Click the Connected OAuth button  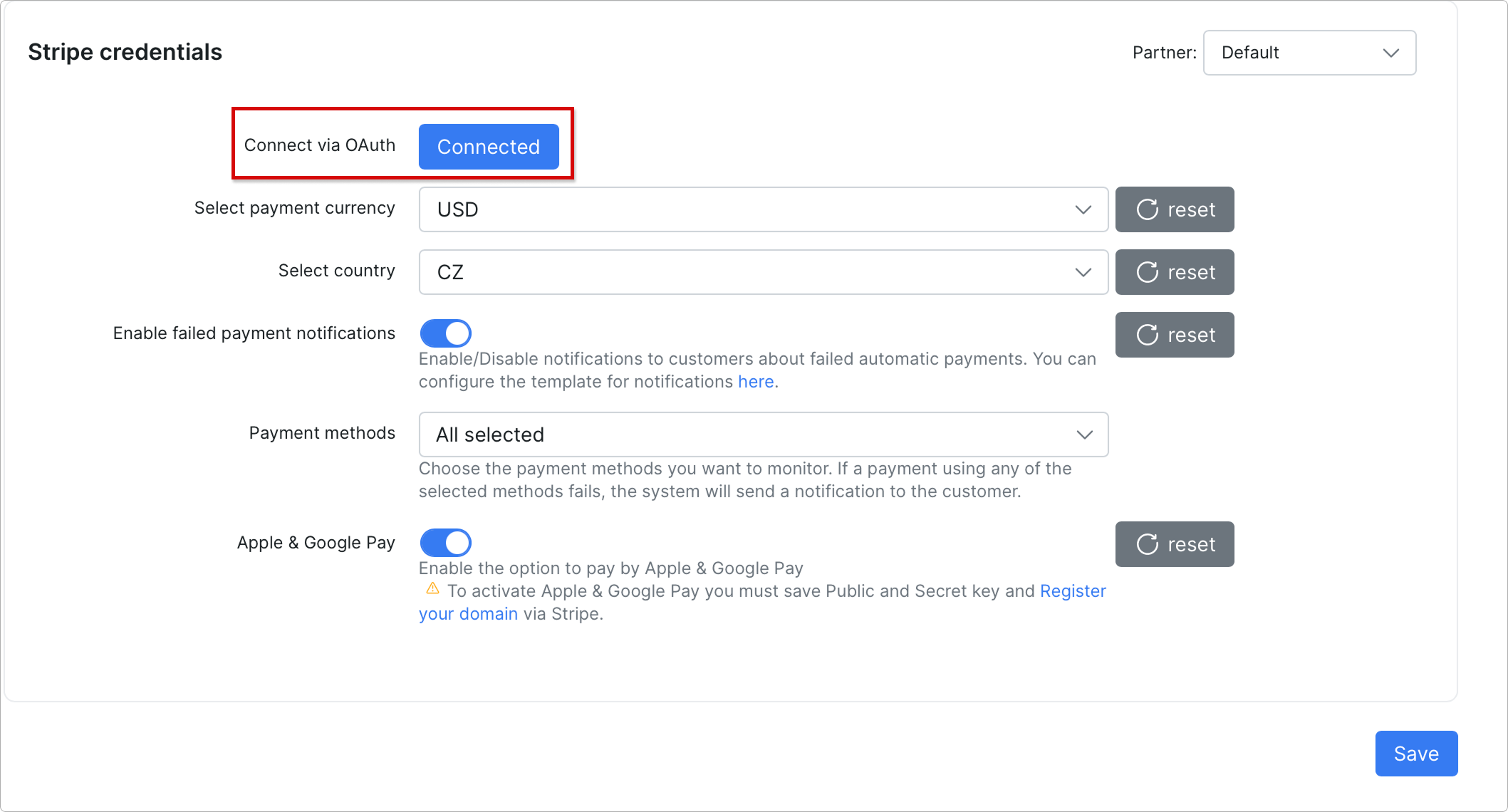(x=489, y=146)
